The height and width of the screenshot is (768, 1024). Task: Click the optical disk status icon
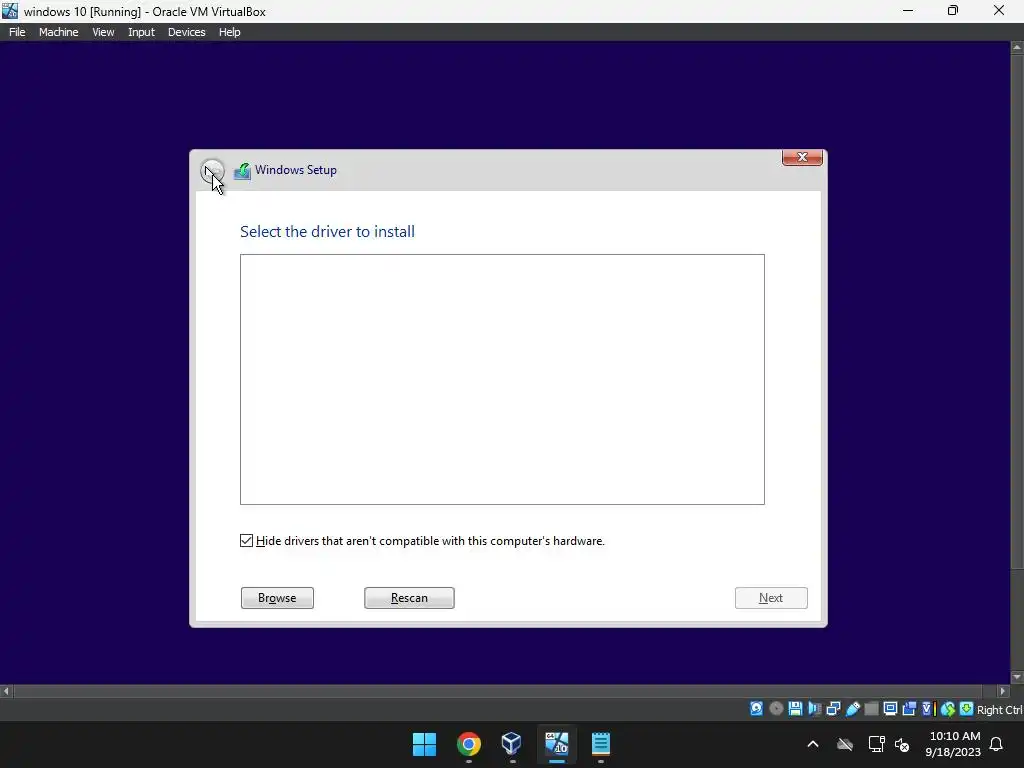pyautogui.click(x=776, y=709)
